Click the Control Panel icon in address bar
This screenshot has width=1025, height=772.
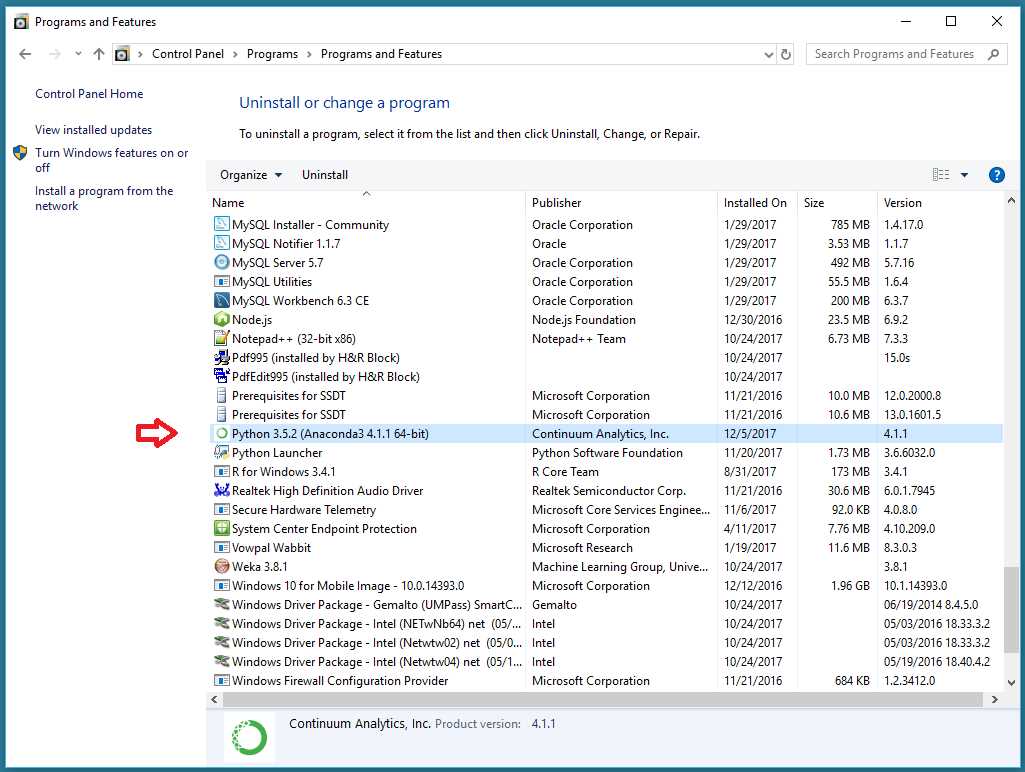122,54
